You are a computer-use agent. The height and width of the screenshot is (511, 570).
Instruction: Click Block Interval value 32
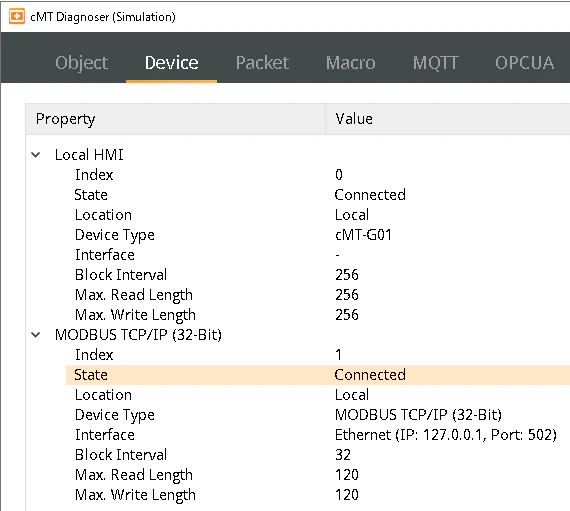(343, 455)
